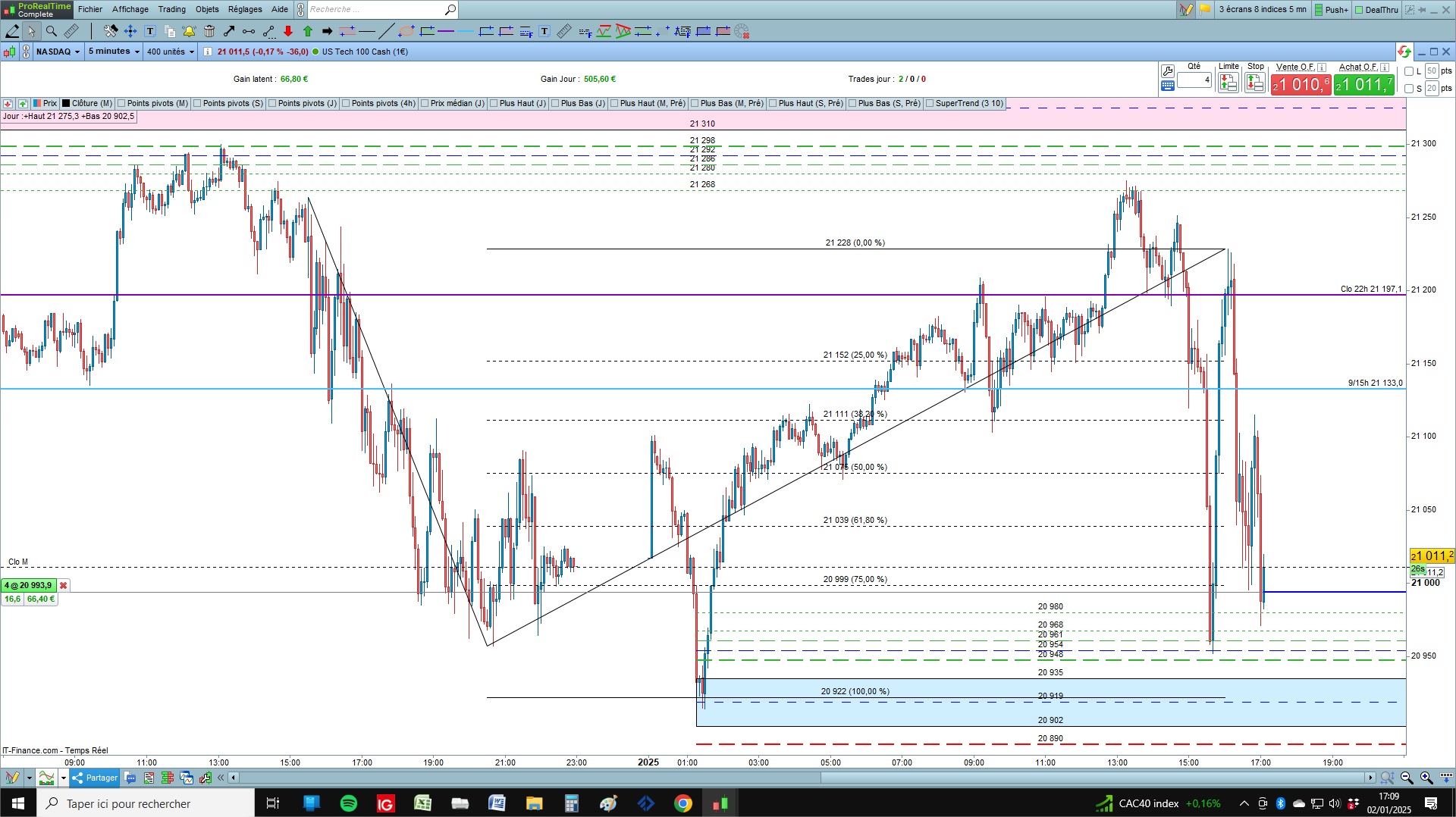The width and height of the screenshot is (1456, 817).
Task: Activate the magnifier zoom tool
Action: click(x=52, y=31)
